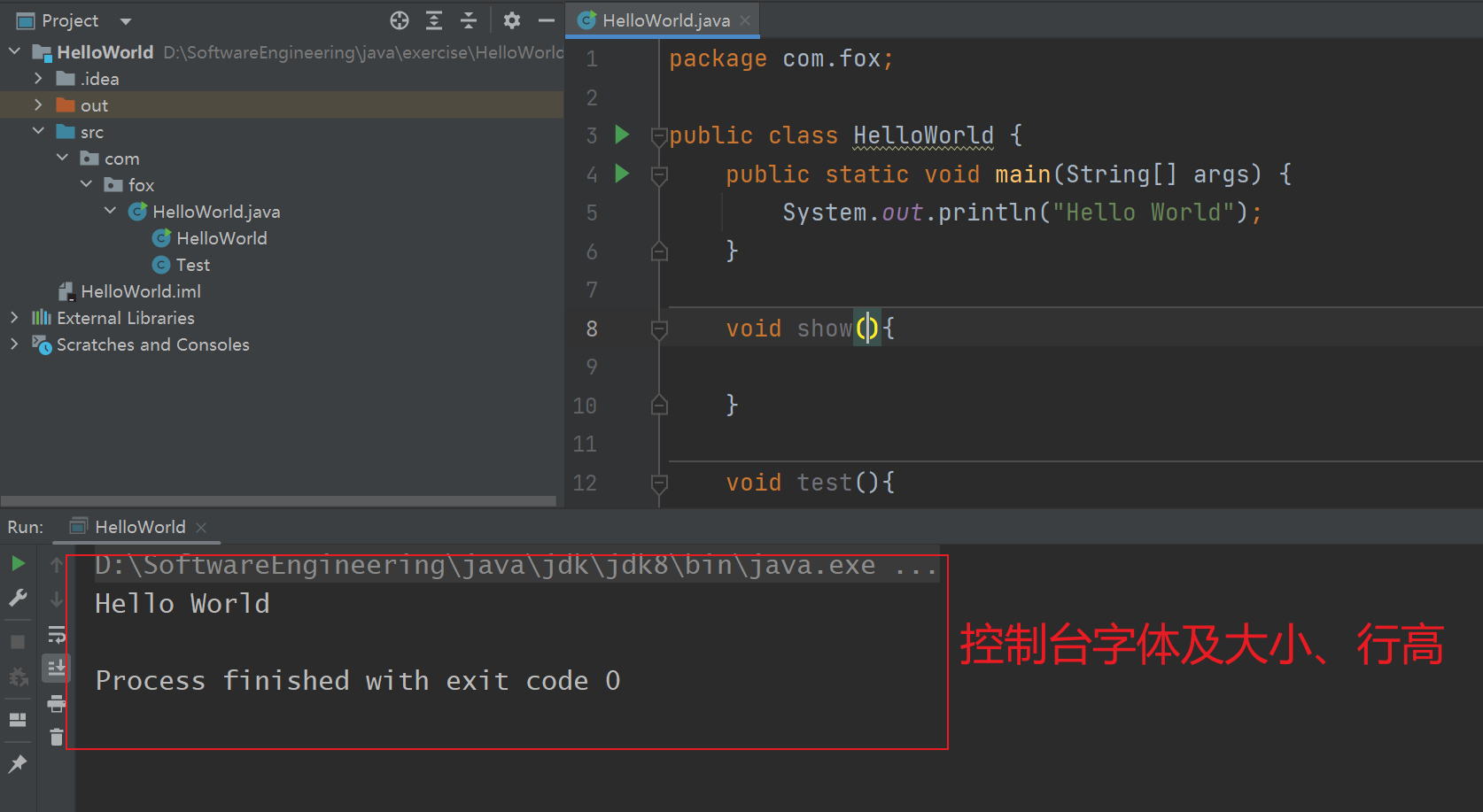The height and width of the screenshot is (812, 1483).
Task: Toggle Scroll to End in console
Action: [57, 668]
